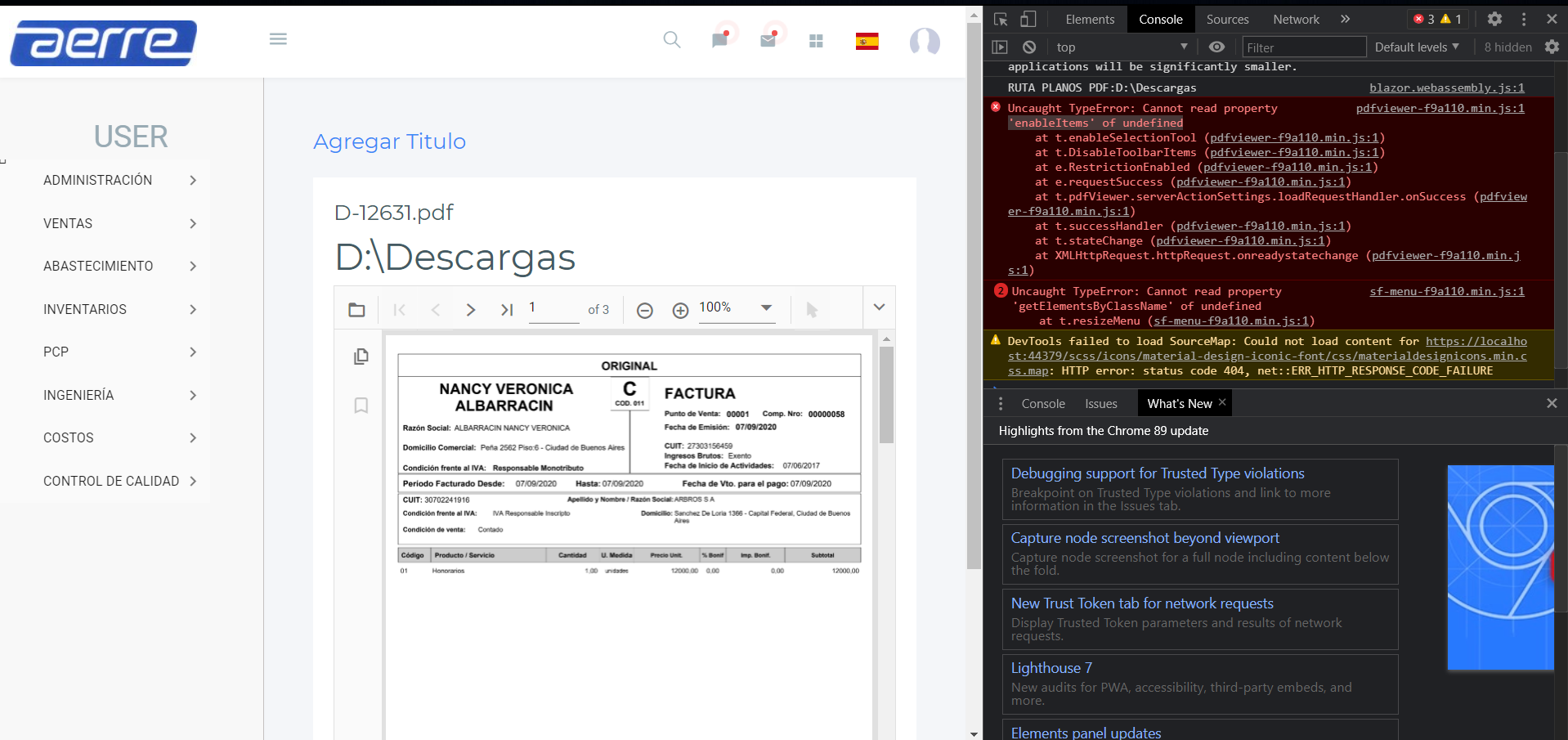Zoom out with the minus icon

(x=644, y=310)
